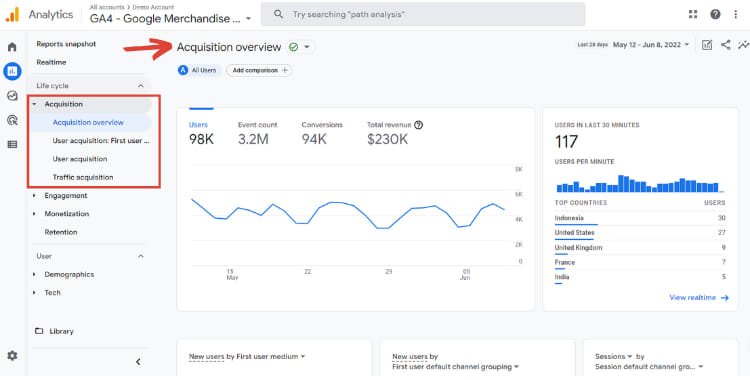Click the users per minute bar chart

(640, 183)
